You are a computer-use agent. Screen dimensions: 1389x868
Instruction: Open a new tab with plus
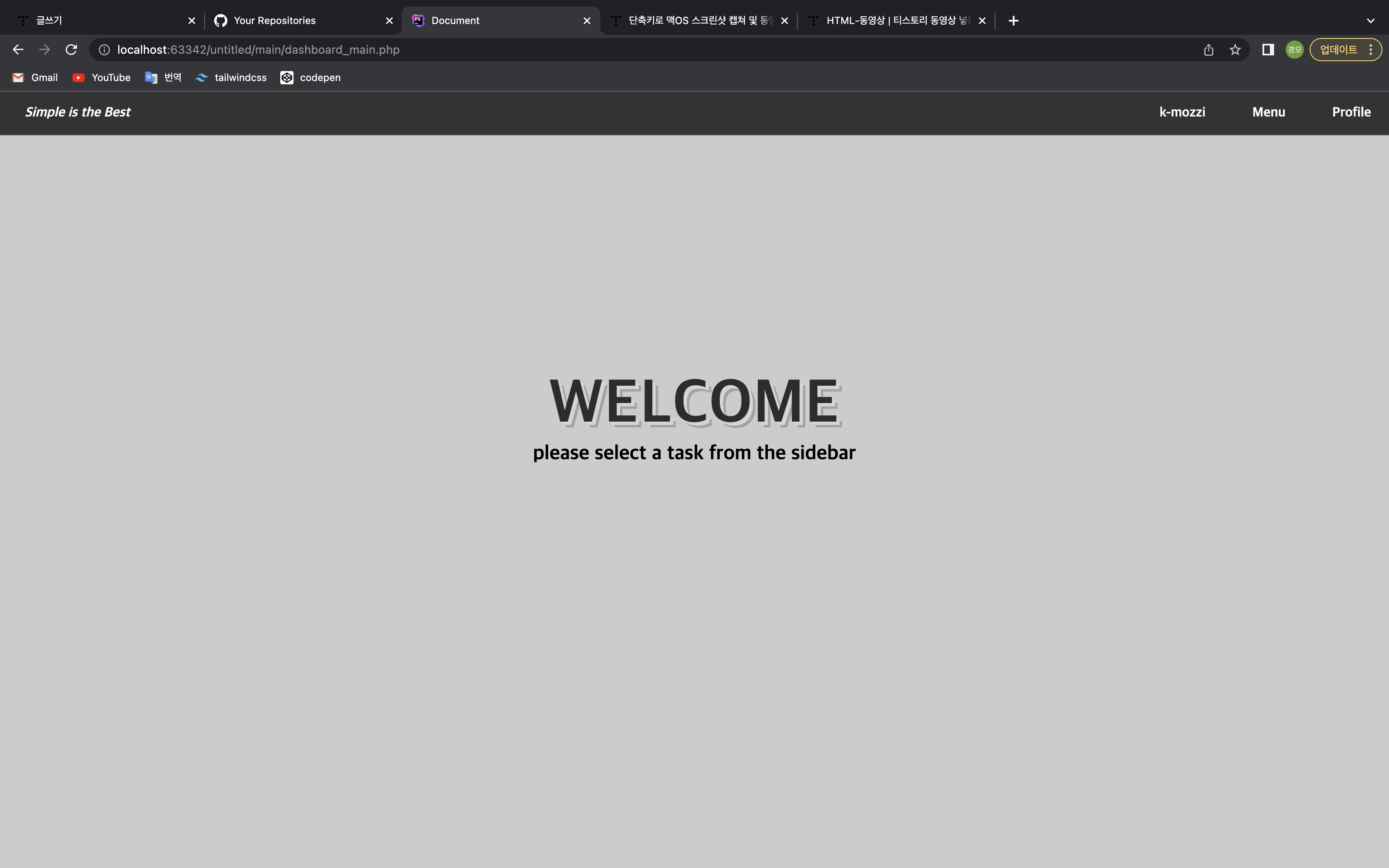[1013, 21]
